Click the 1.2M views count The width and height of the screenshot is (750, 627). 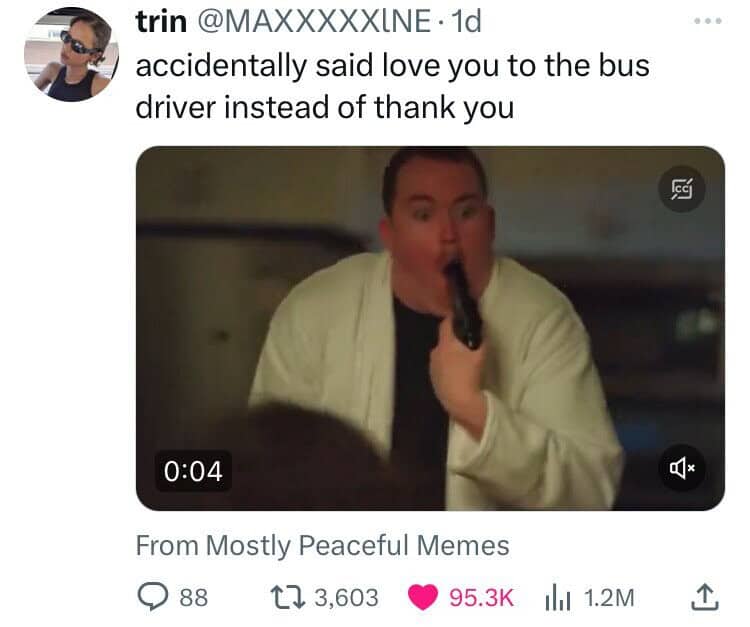(x=609, y=598)
